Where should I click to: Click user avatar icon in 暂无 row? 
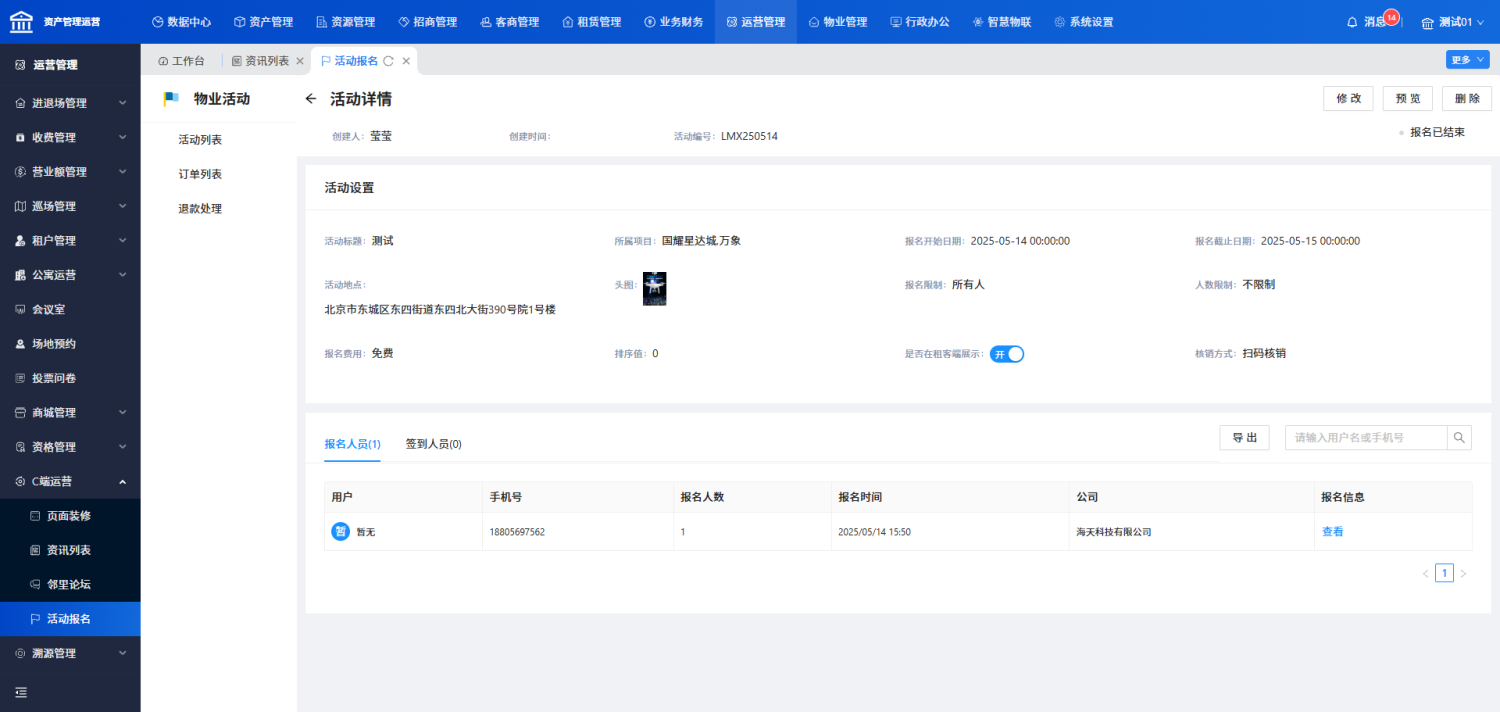pos(340,531)
